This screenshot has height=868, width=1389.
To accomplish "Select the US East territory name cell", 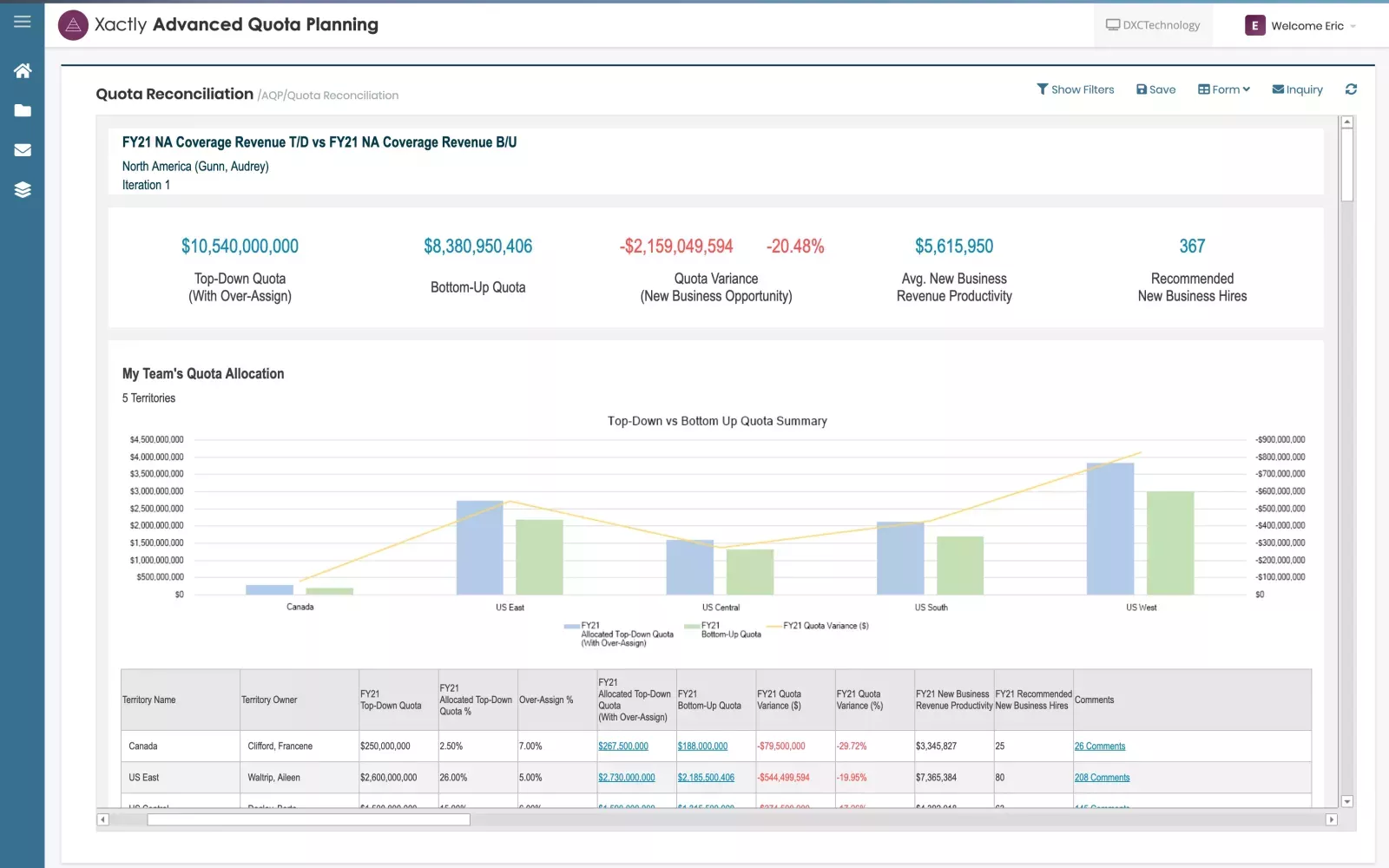I will (x=181, y=778).
